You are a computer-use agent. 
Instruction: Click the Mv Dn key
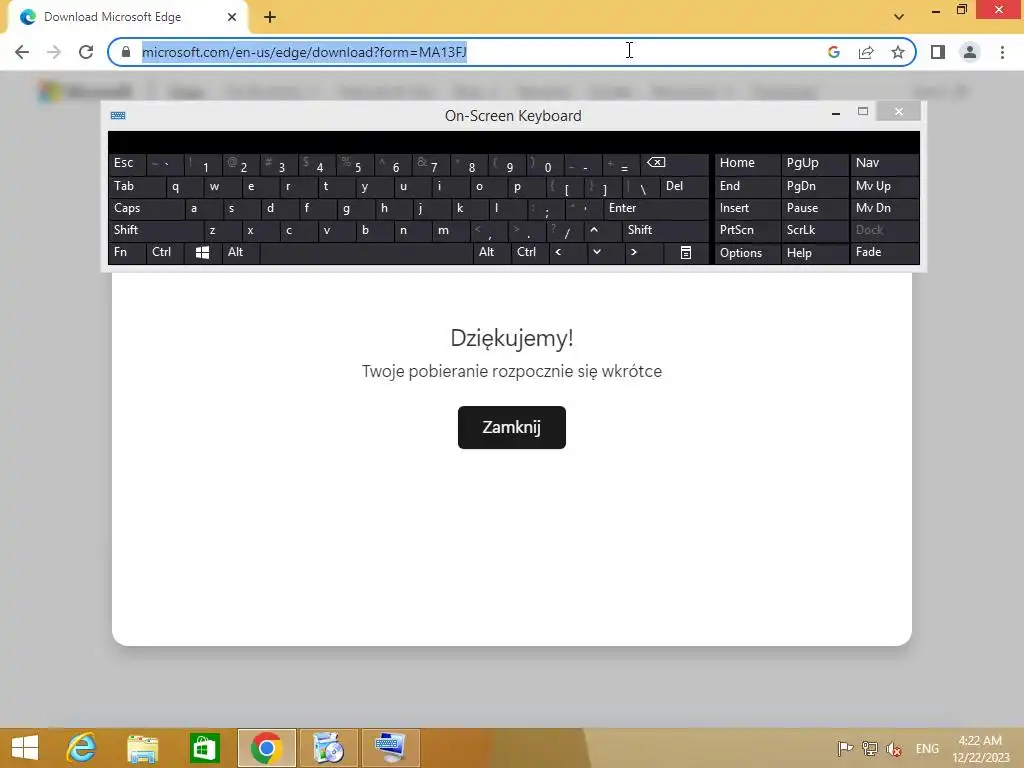(884, 208)
